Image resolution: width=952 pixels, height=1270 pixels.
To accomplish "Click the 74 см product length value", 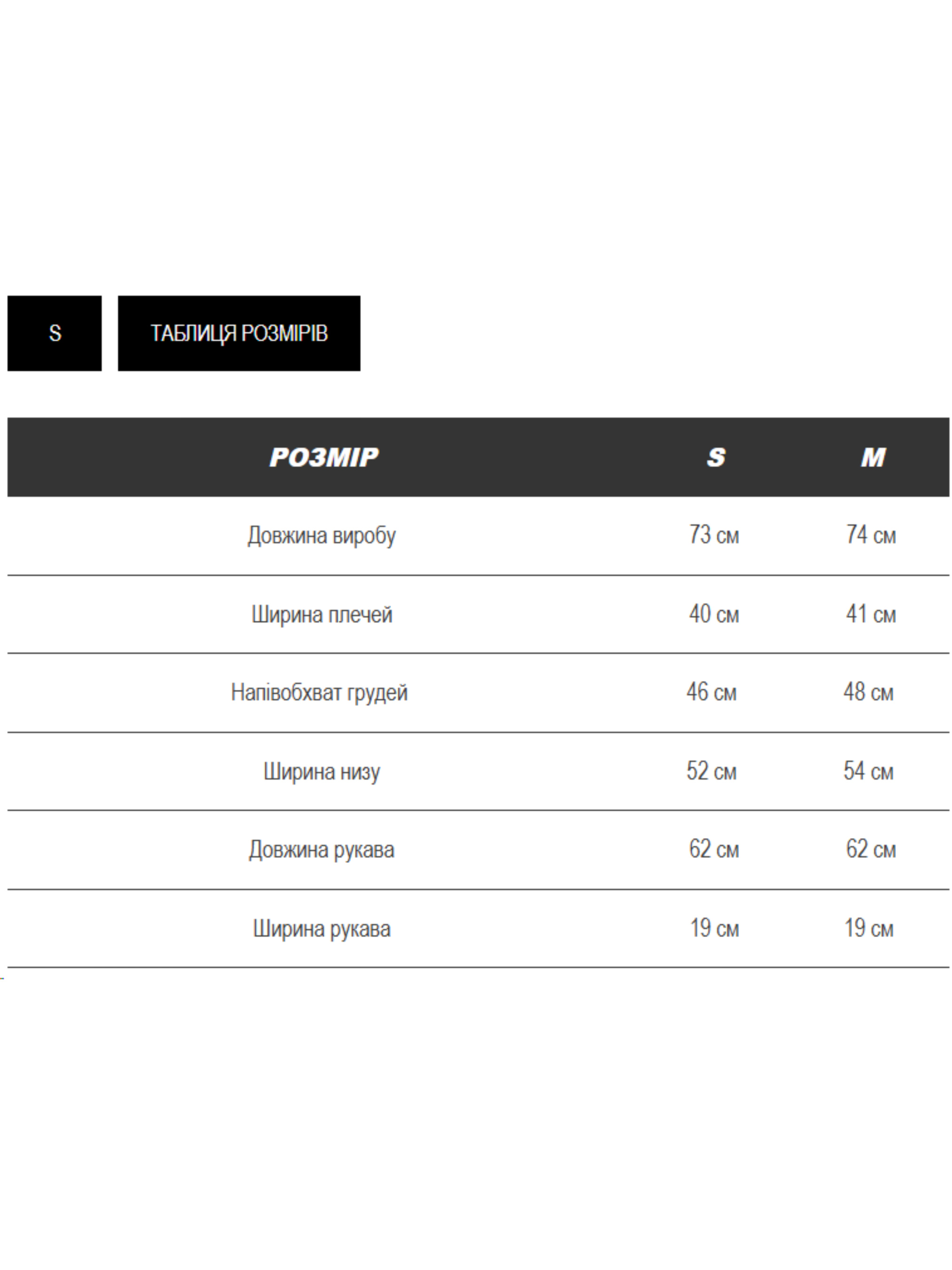I will coord(871,535).
